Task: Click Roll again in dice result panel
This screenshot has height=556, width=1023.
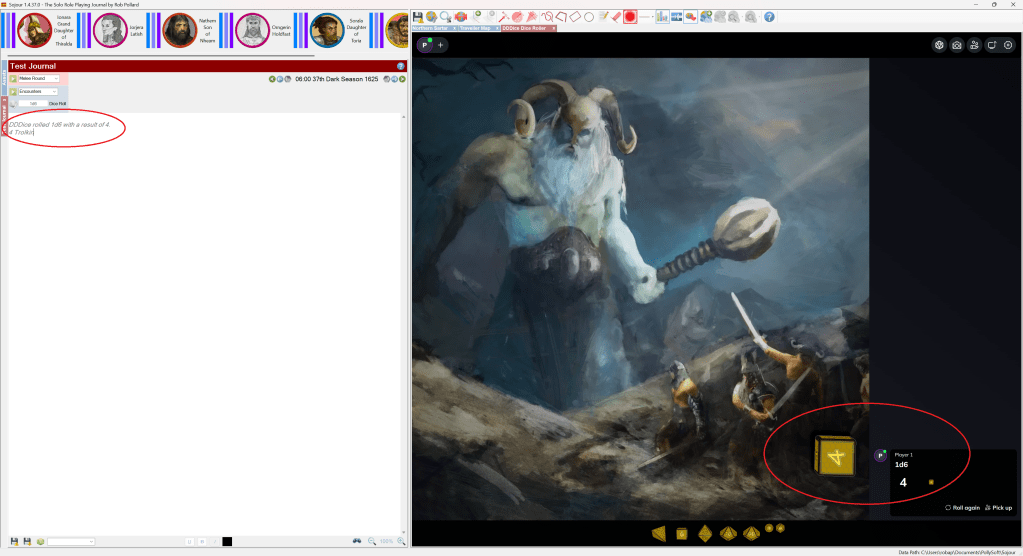Action: point(962,507)
